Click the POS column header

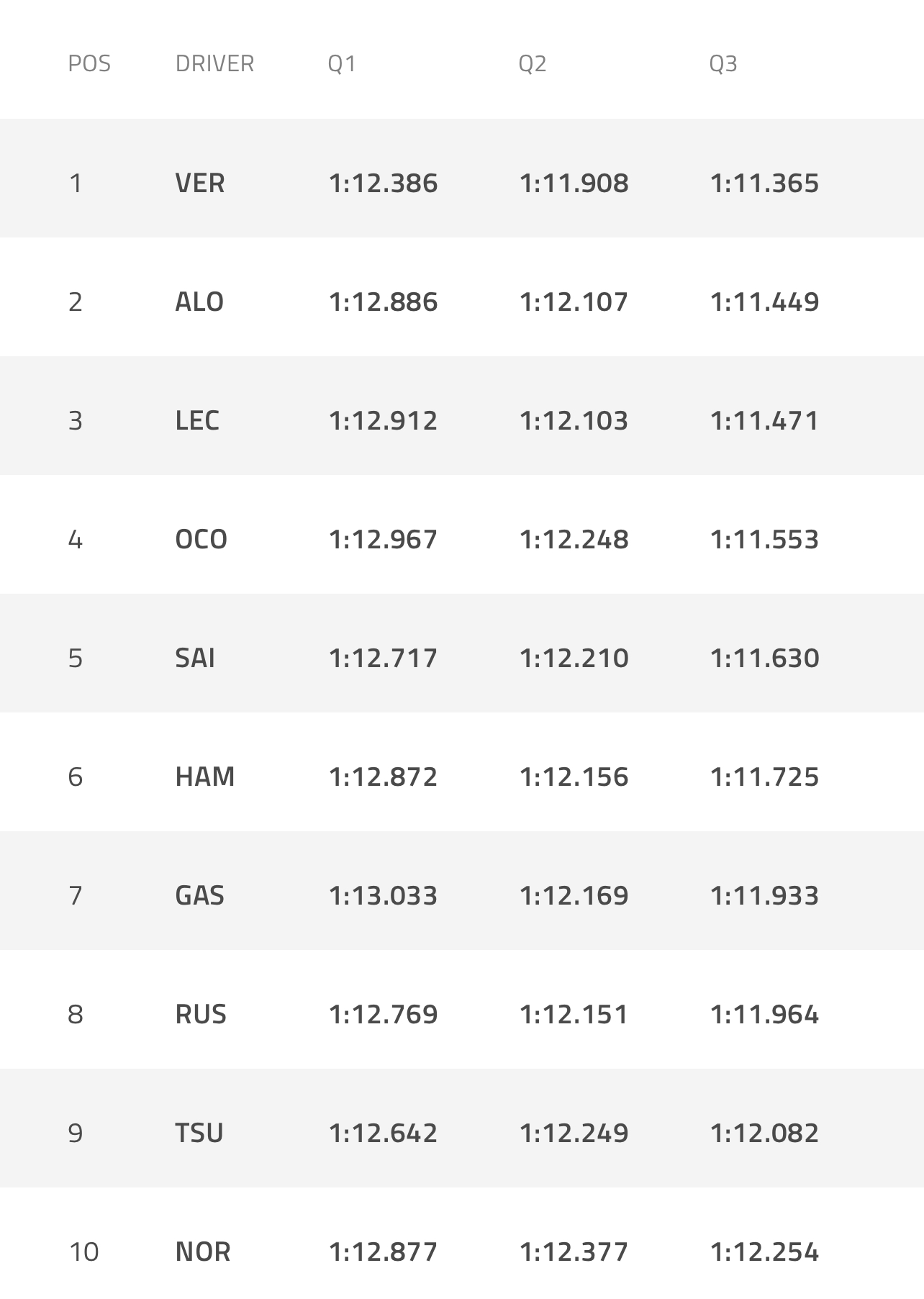pyautogui.click(x=89, y=64)
